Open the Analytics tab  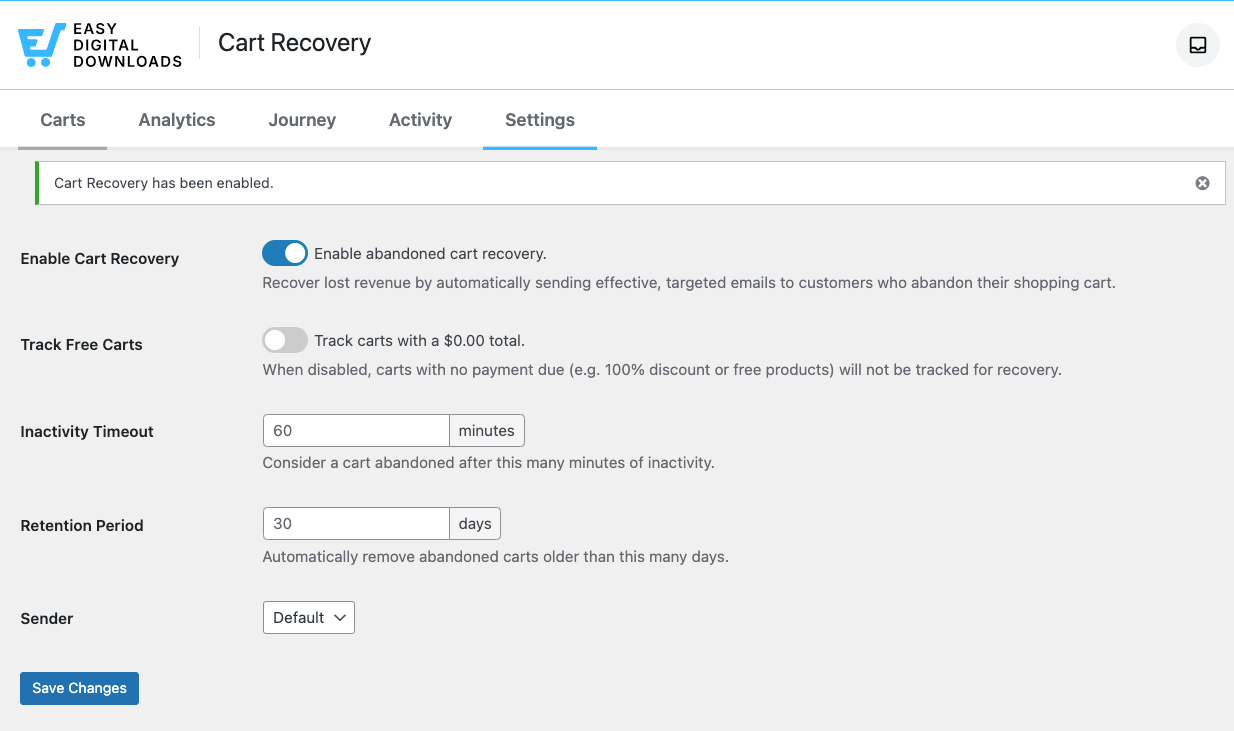pos(176,119)
